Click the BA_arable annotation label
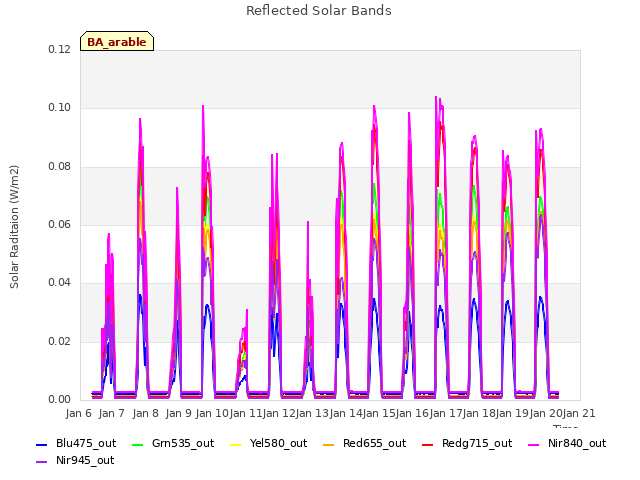640x480 pixels. pos(117,42)
